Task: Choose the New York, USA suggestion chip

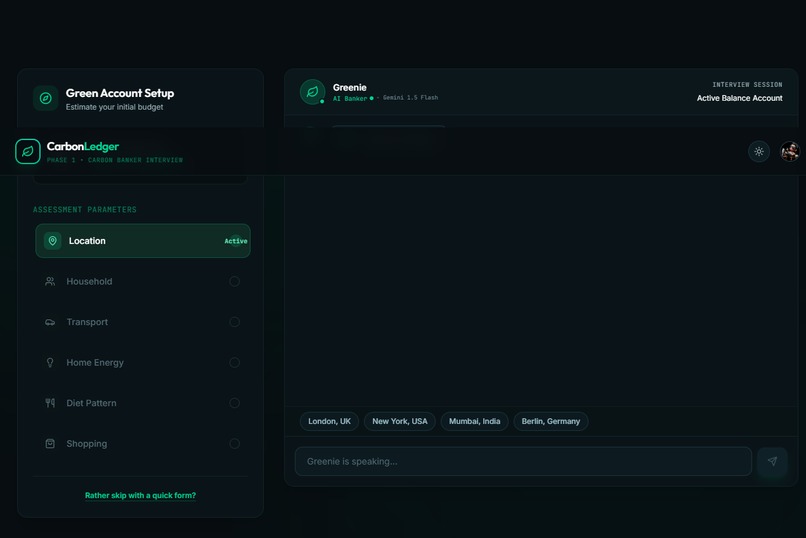Action: click(x=400, y=421)
